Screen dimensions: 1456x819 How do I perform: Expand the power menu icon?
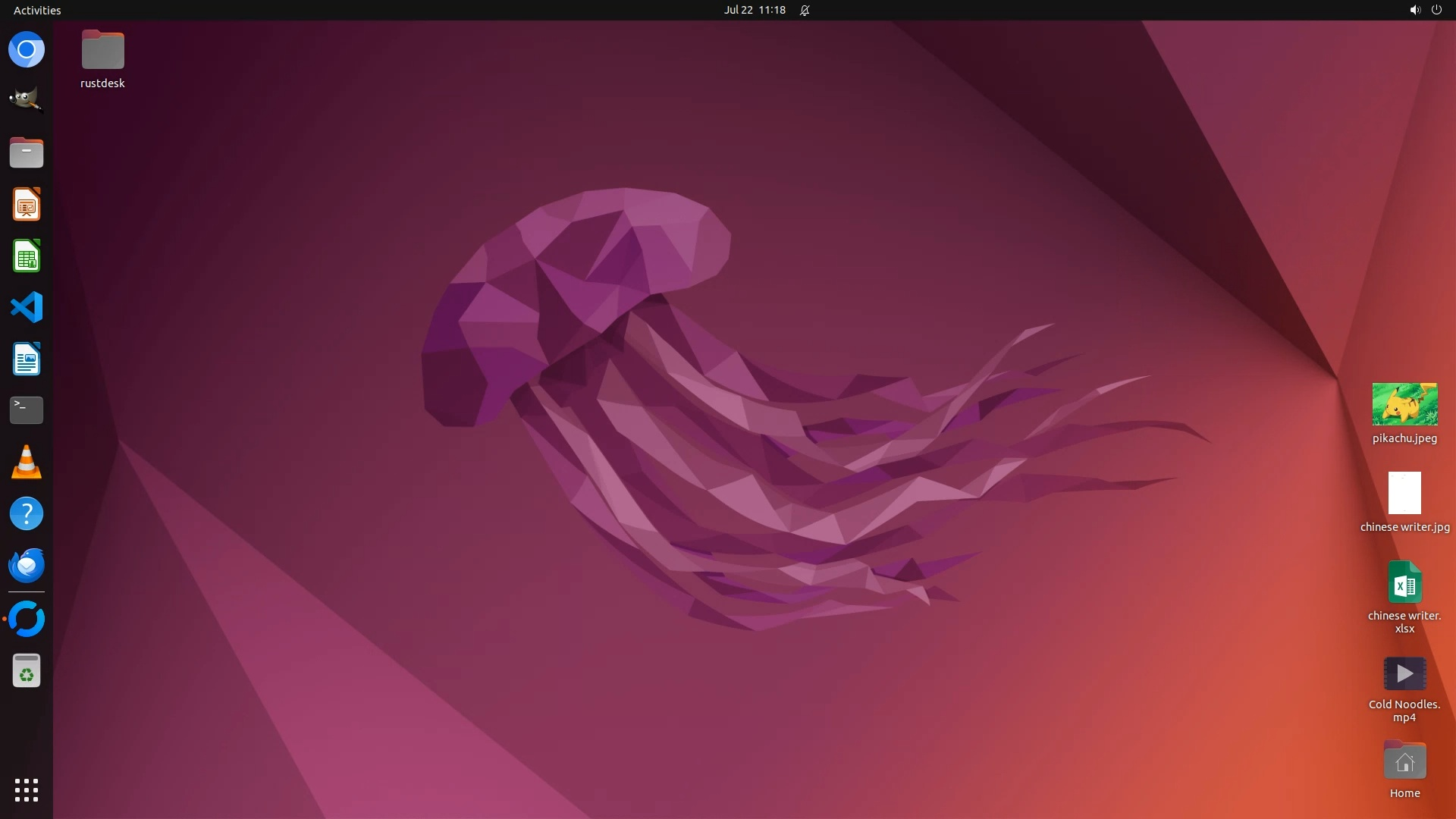(x=1436, y=10)
